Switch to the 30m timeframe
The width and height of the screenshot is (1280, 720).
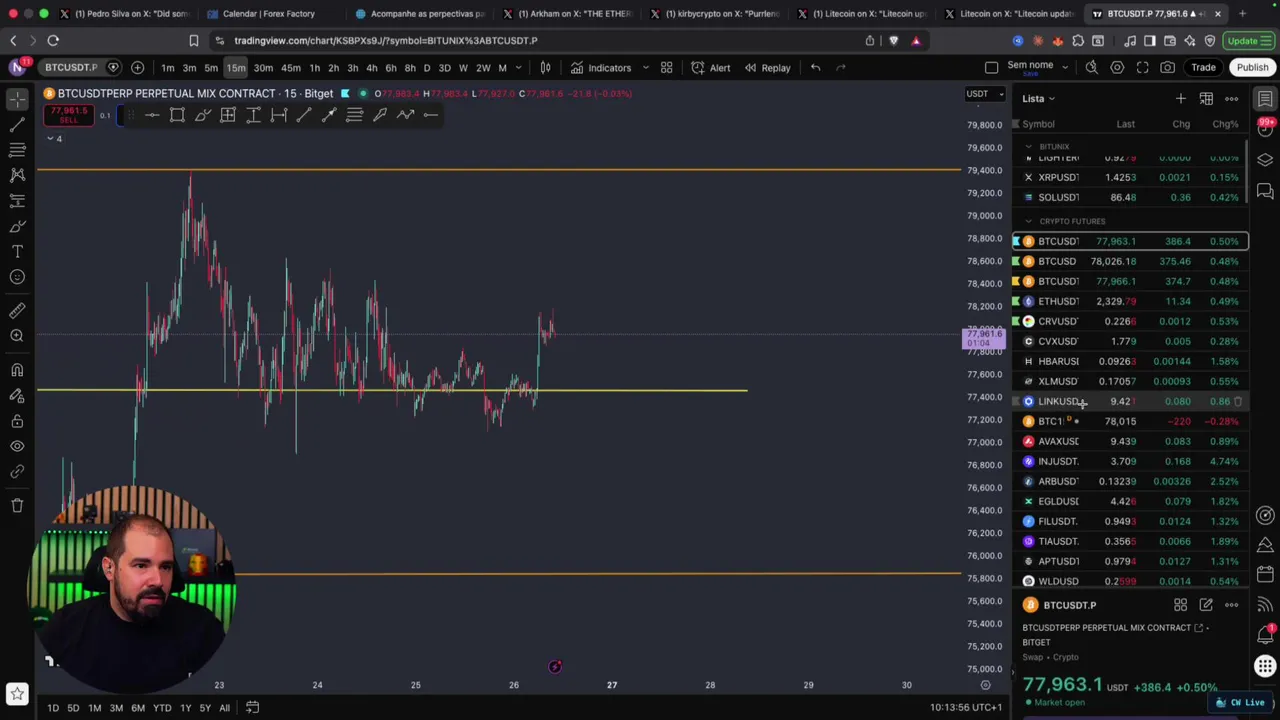tap(263, 67)
